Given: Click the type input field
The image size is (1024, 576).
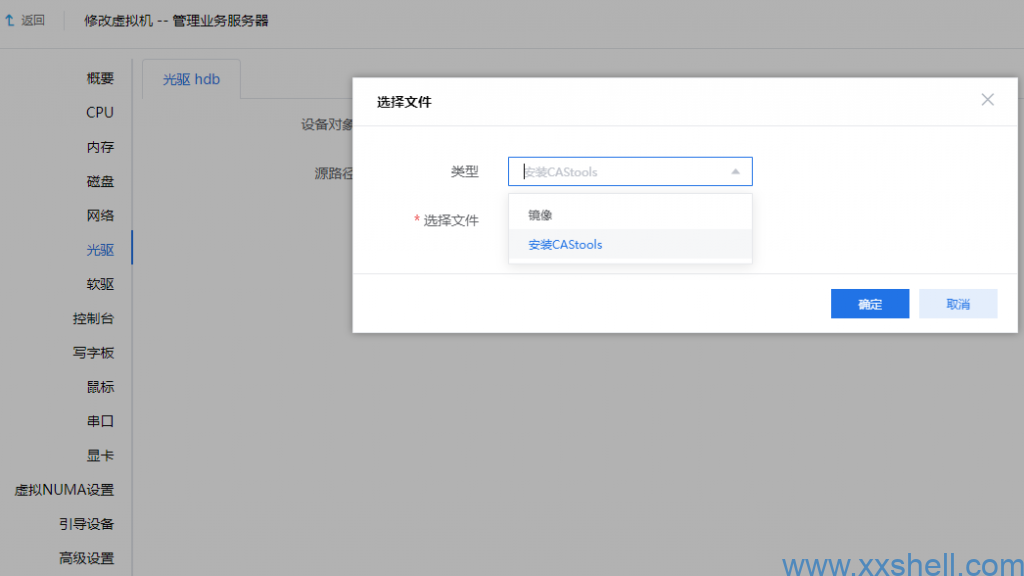Looking at the screenshot, I should tap(620, 172).
